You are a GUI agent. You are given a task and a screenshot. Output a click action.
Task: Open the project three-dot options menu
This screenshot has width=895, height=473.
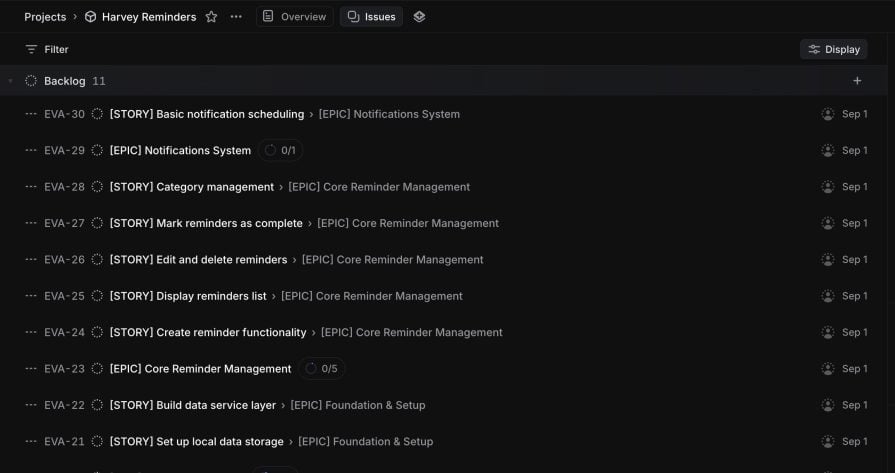pyautogui.click(x=236, y=17)
